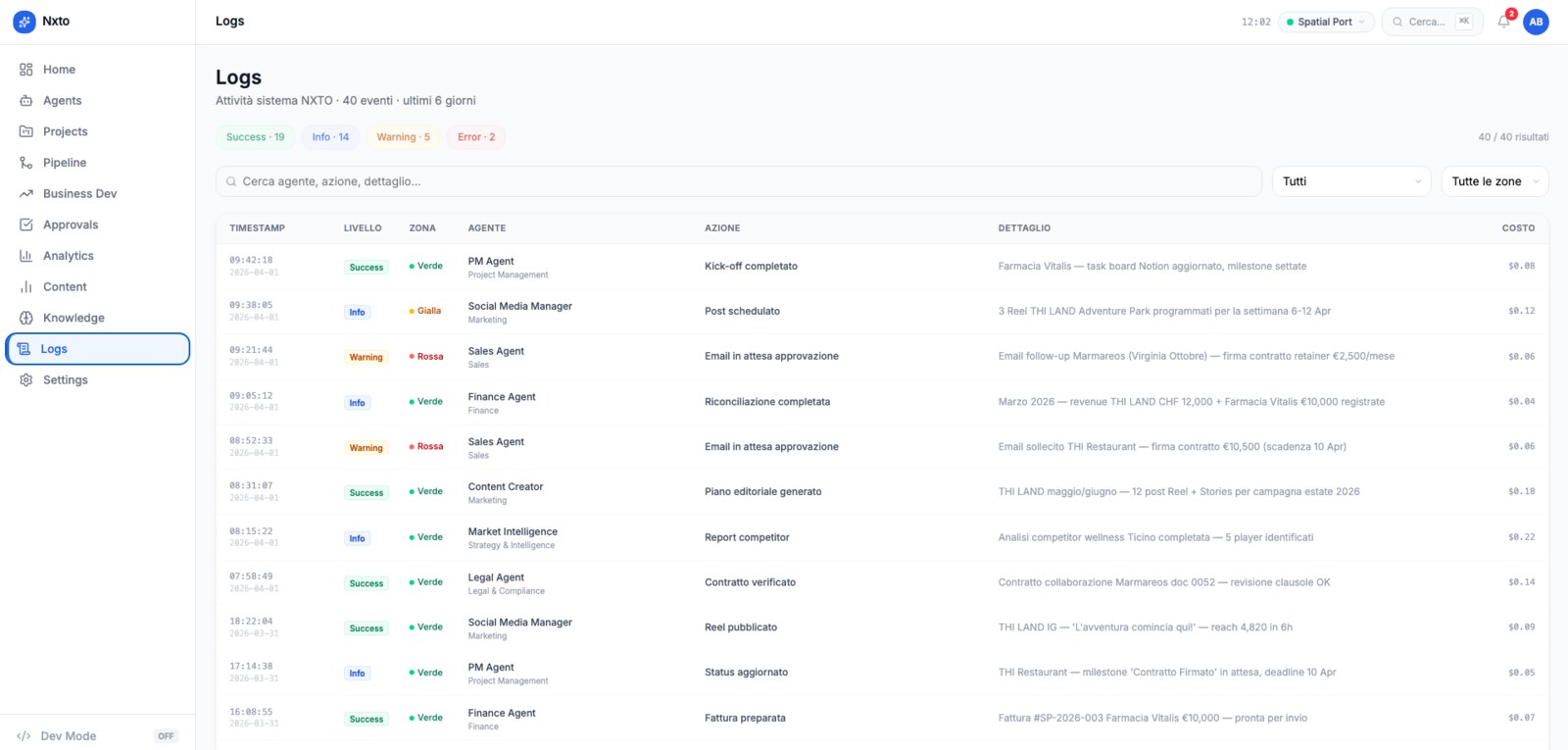Open Analytics page
The height and width of the screenshot is (750, 1568).
click(x=98, y=256)
